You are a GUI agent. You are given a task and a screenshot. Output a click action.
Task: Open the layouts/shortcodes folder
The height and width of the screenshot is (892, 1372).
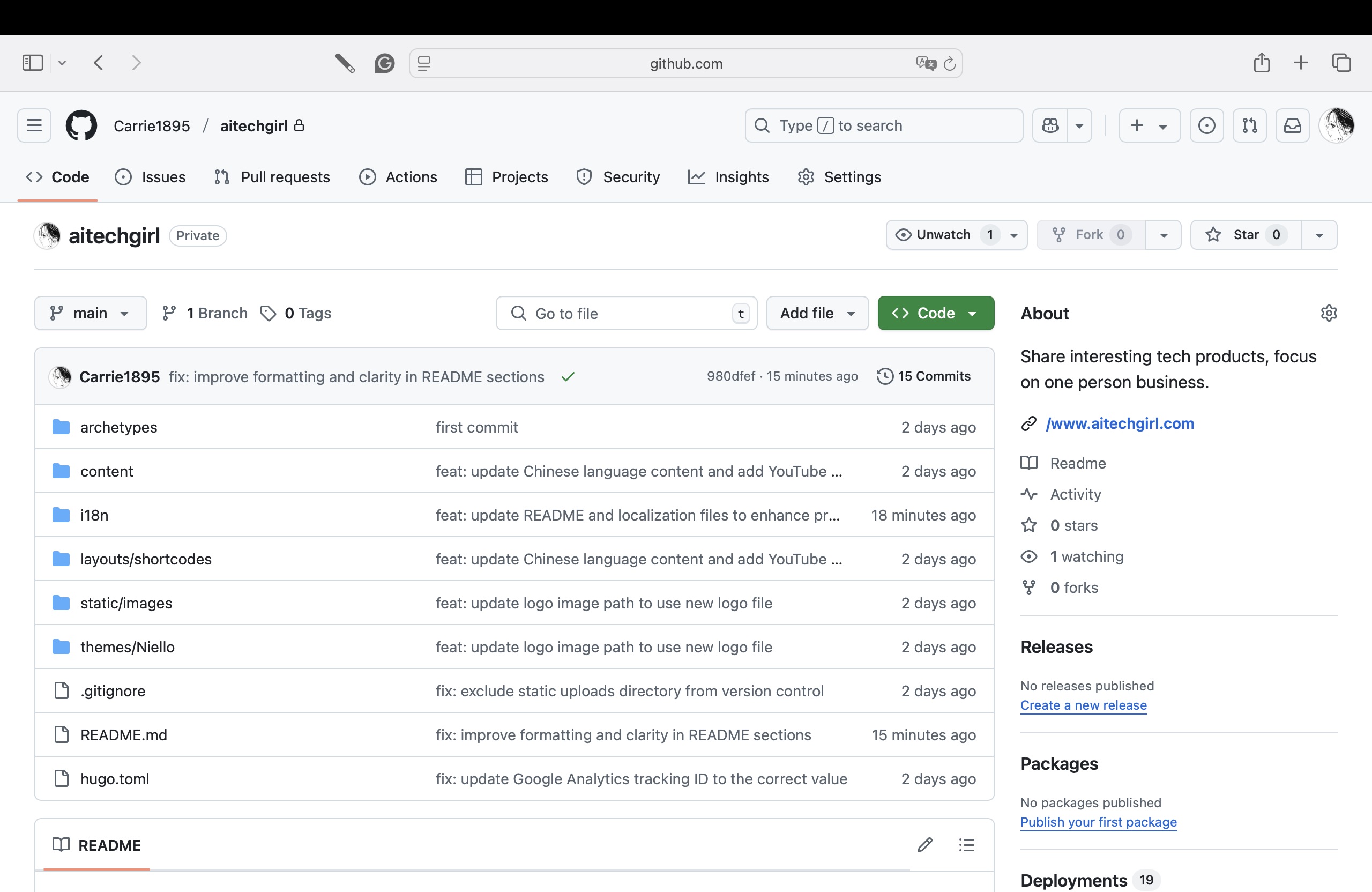[146, 559]
